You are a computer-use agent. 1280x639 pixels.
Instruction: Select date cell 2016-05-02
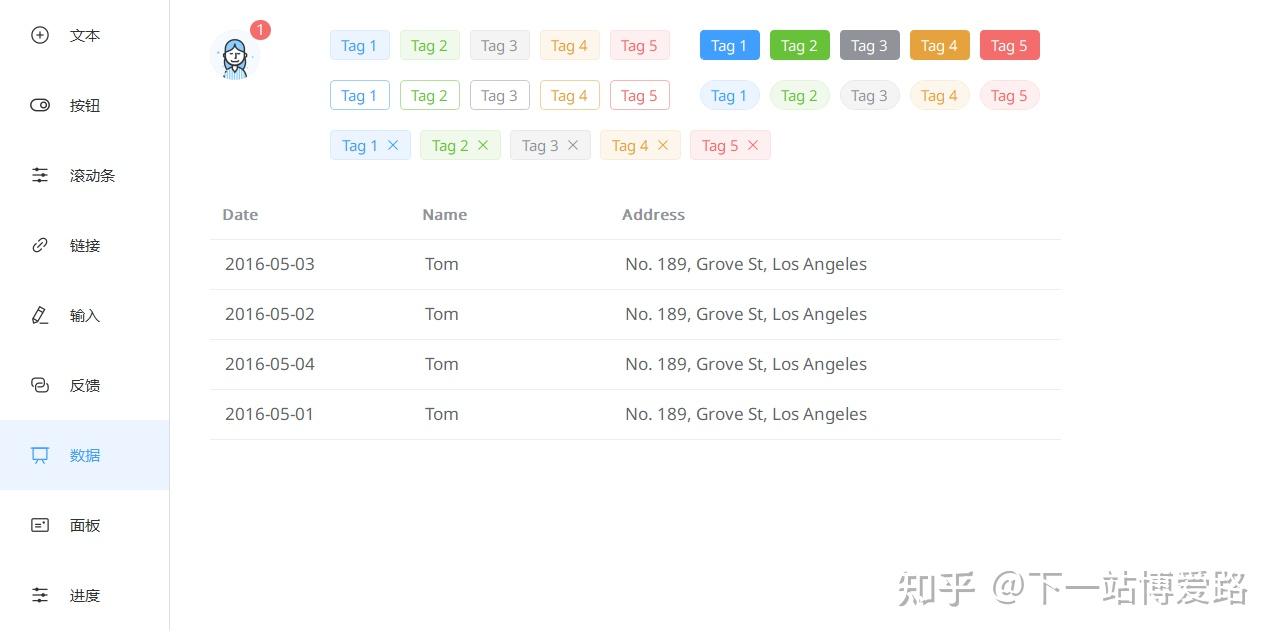(270, 314)
